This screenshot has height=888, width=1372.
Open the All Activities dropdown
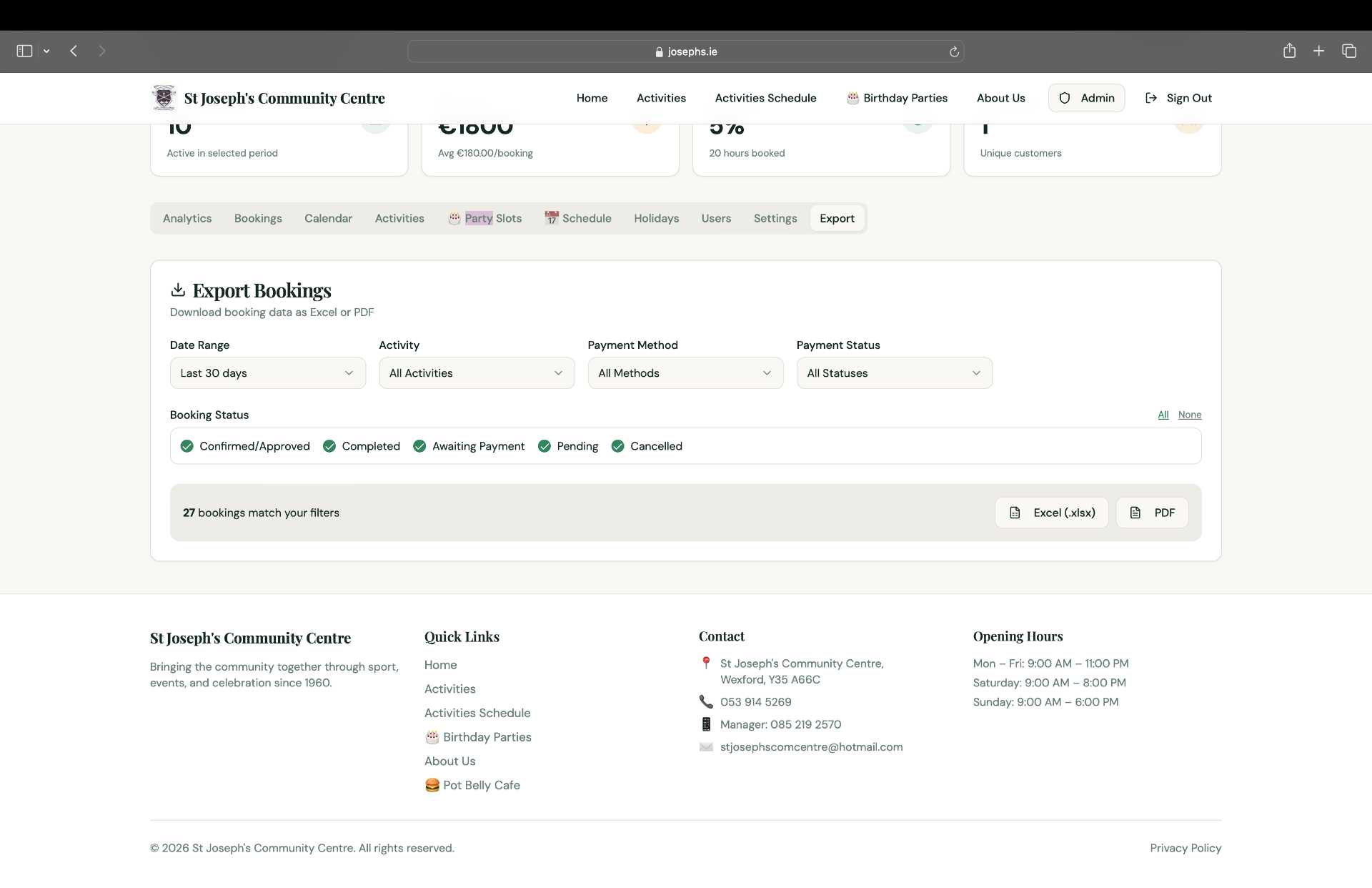pyautogui.click(x=477, y=373)
